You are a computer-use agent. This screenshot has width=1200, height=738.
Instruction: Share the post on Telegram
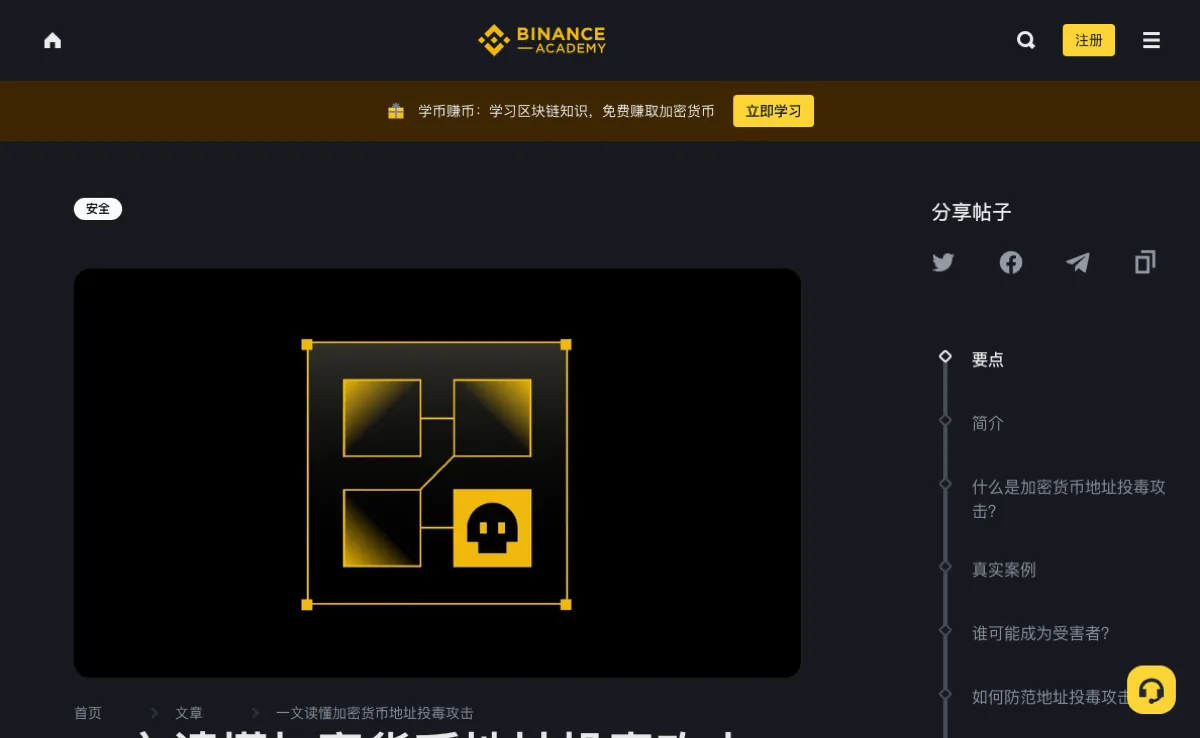1078,262
